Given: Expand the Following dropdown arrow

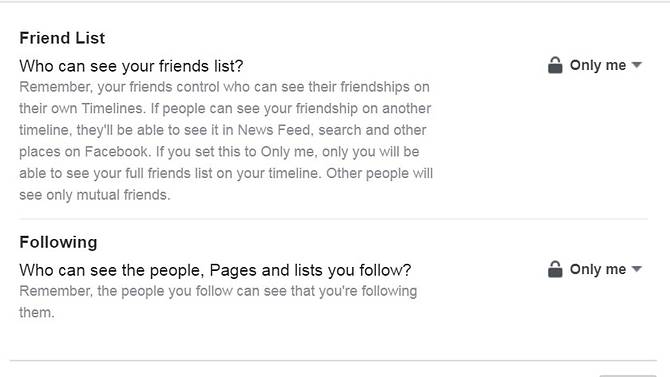Looking at the screenshot, I should [637, 269].
